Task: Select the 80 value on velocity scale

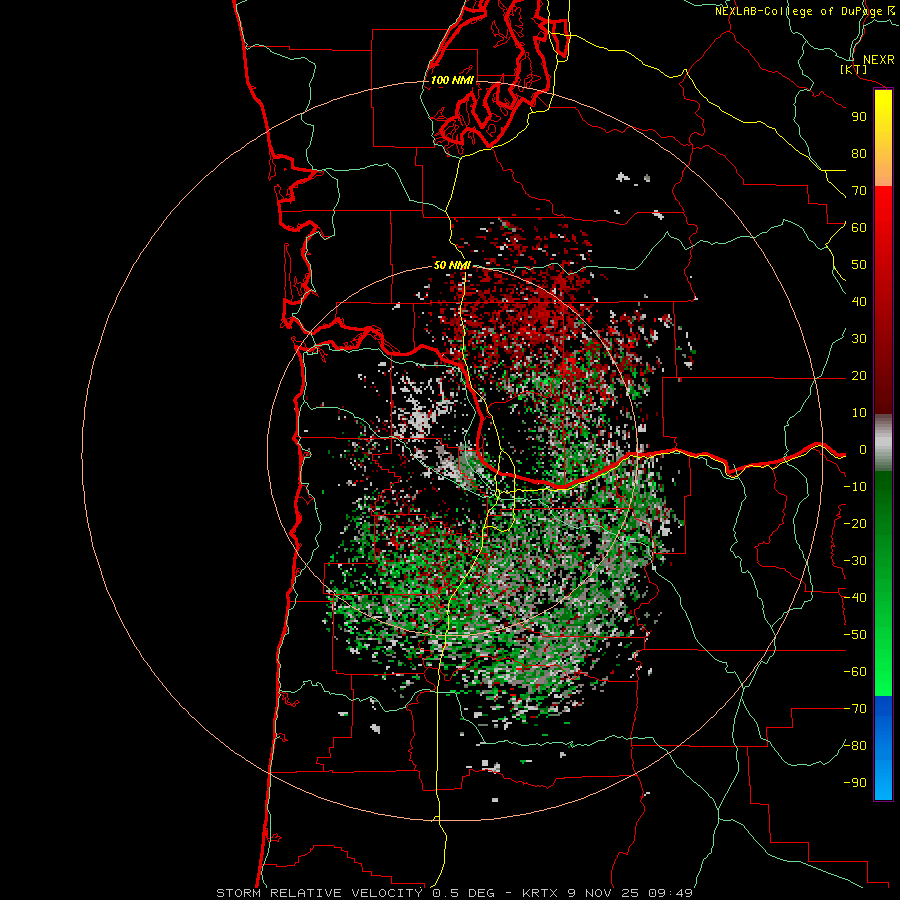Action: click(859, 153)
